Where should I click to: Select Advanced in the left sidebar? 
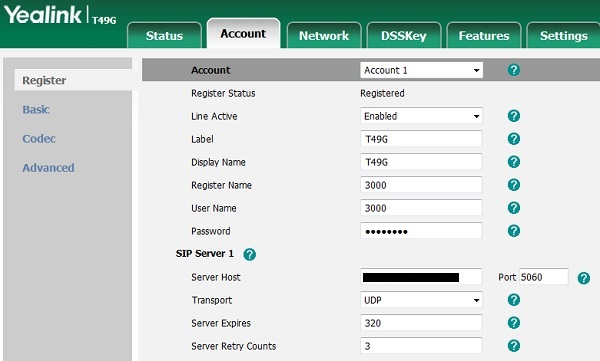tap(48, 168)
